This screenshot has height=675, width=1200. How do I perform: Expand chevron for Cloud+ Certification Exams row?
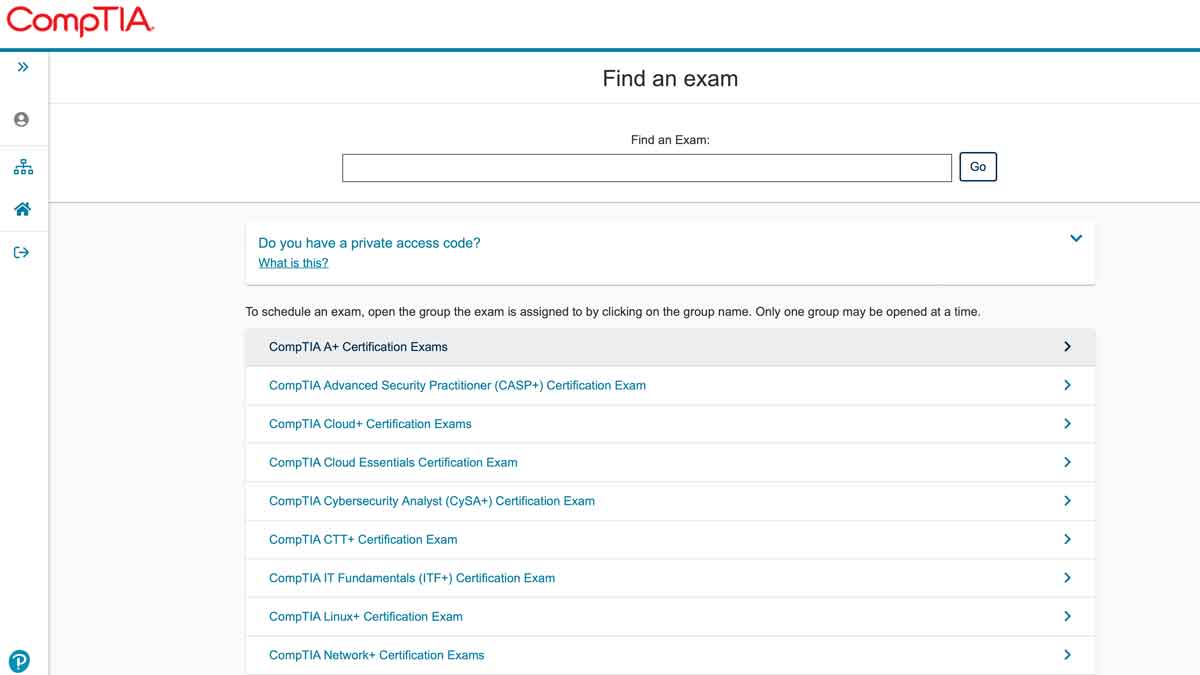[1067, 424]
